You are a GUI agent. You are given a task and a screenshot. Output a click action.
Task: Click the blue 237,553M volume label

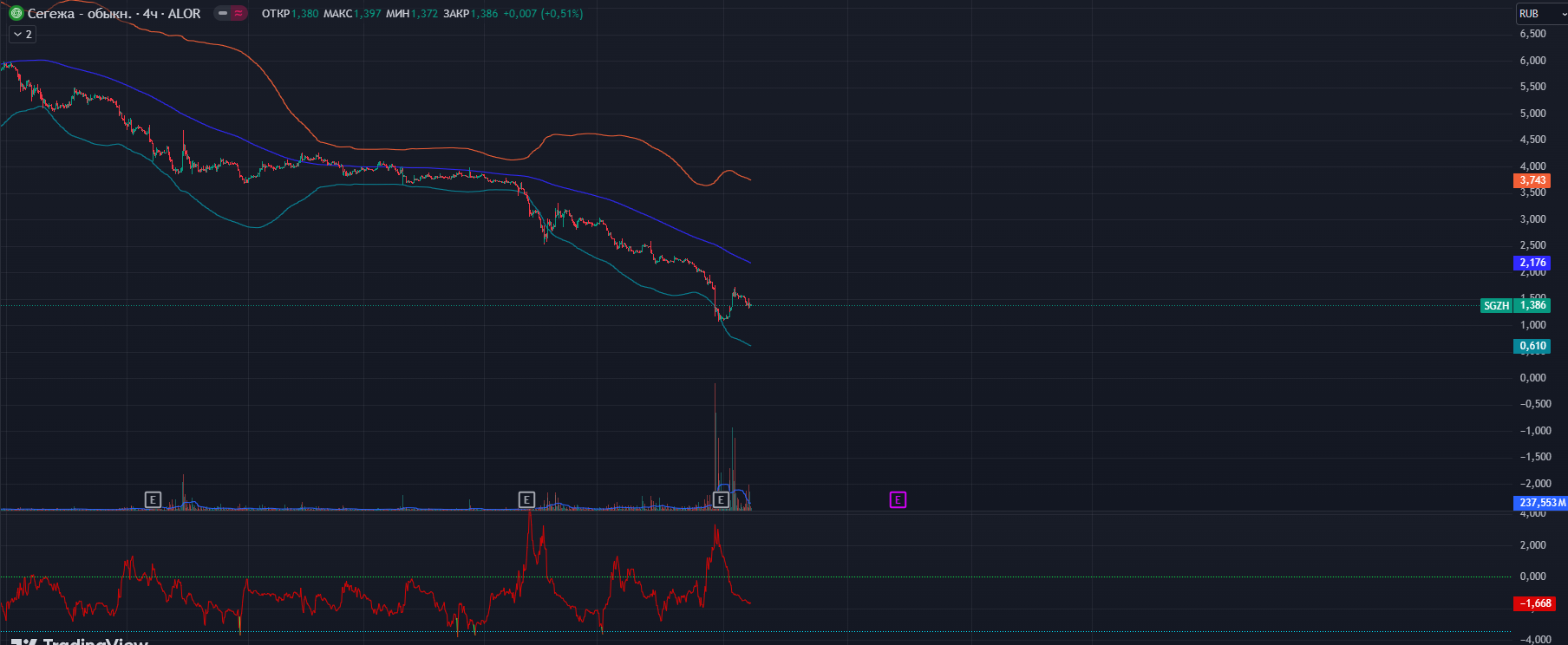coord(1541,502)
